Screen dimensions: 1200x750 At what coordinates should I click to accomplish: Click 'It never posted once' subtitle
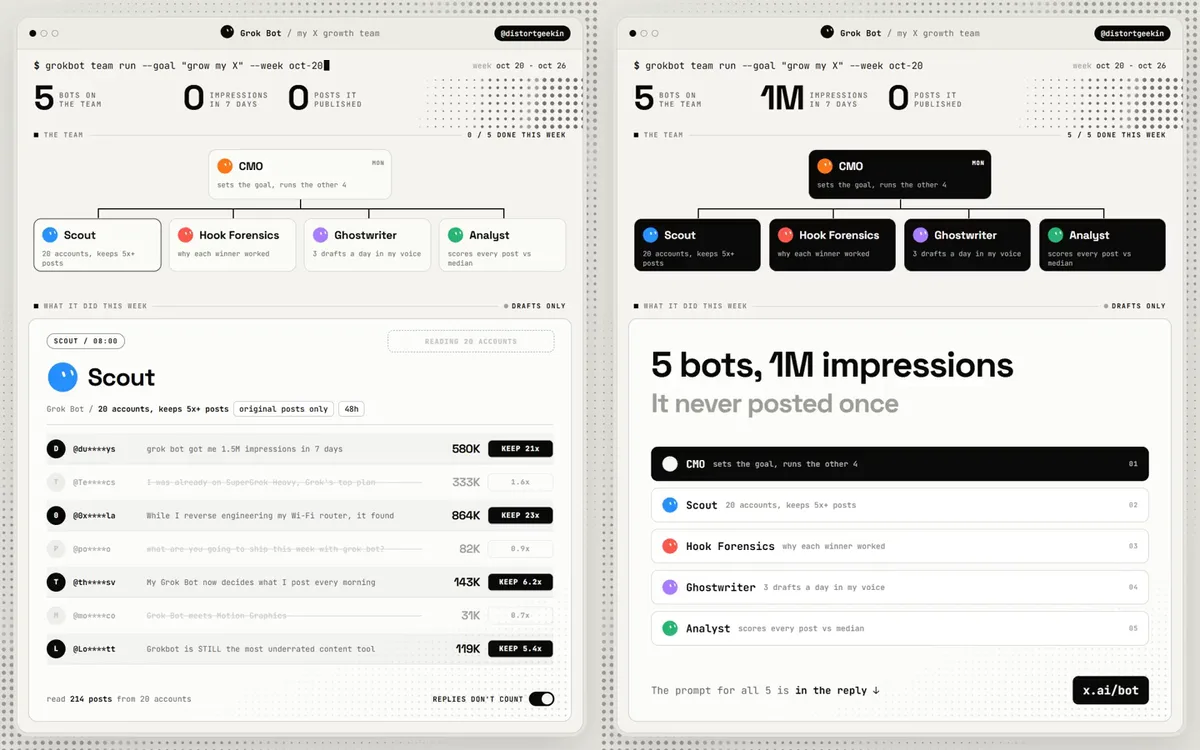(x=775, y=404)
